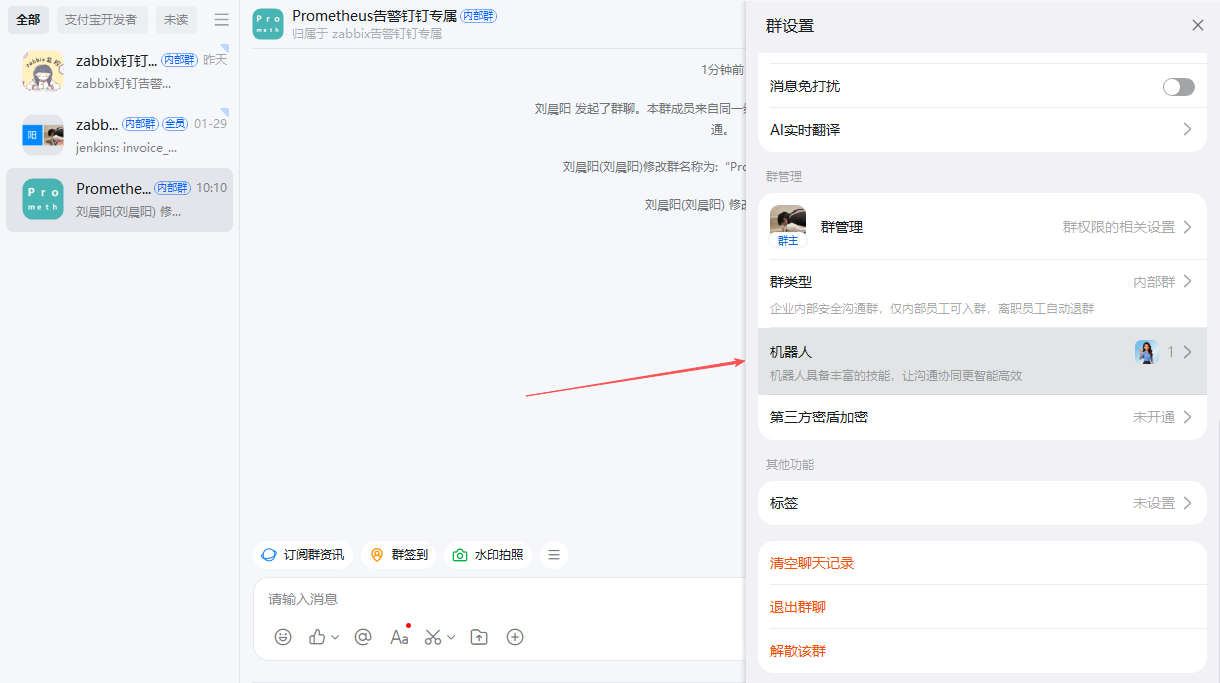Click 群签到 button
The width and height of the screenshot is (1220, 683).
tap(398, 554)
